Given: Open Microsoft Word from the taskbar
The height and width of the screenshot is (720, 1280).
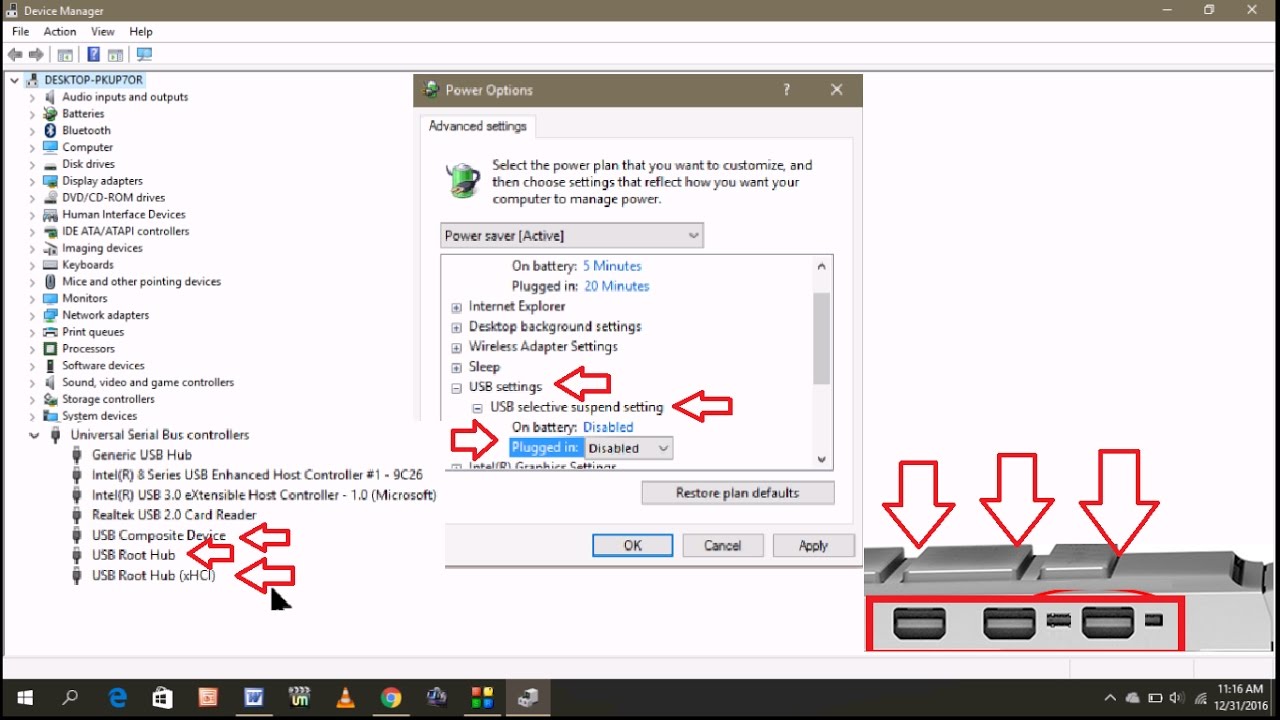Looking at the screenshot, I should tap(254, 698).
